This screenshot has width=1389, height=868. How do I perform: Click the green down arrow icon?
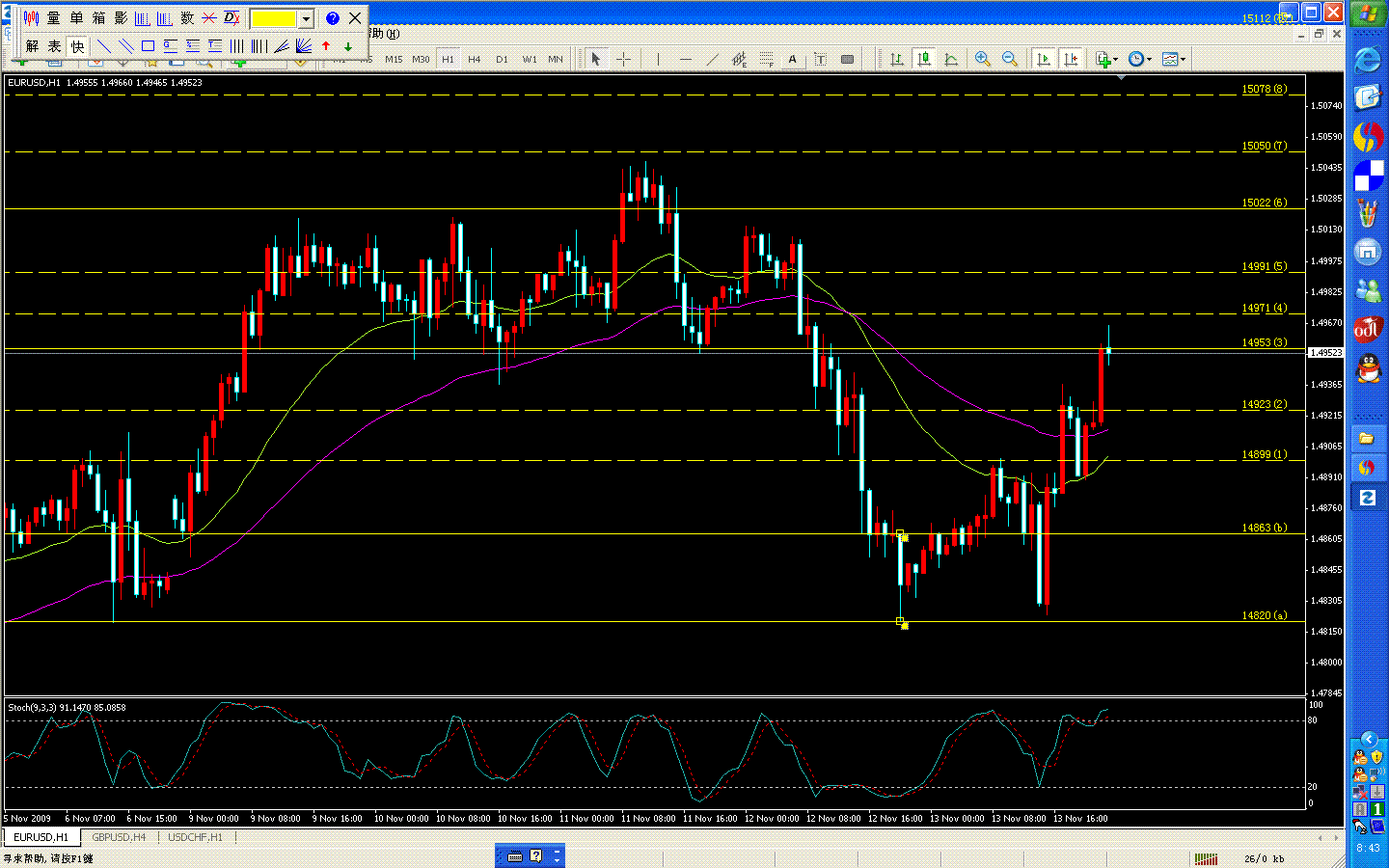click(348, 45)
